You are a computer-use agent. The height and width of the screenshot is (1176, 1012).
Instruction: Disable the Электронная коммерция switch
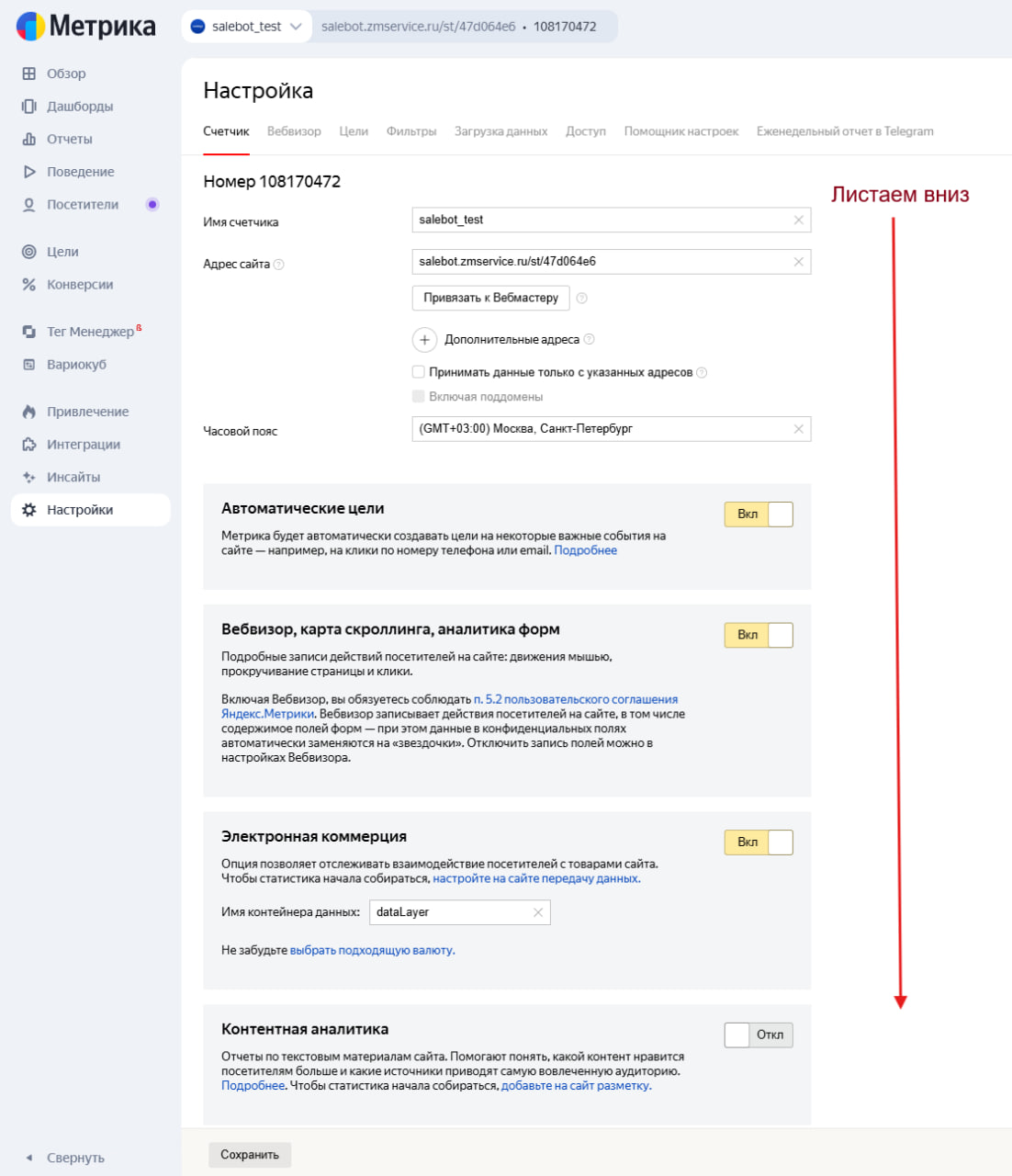click(x=759, y=842)
